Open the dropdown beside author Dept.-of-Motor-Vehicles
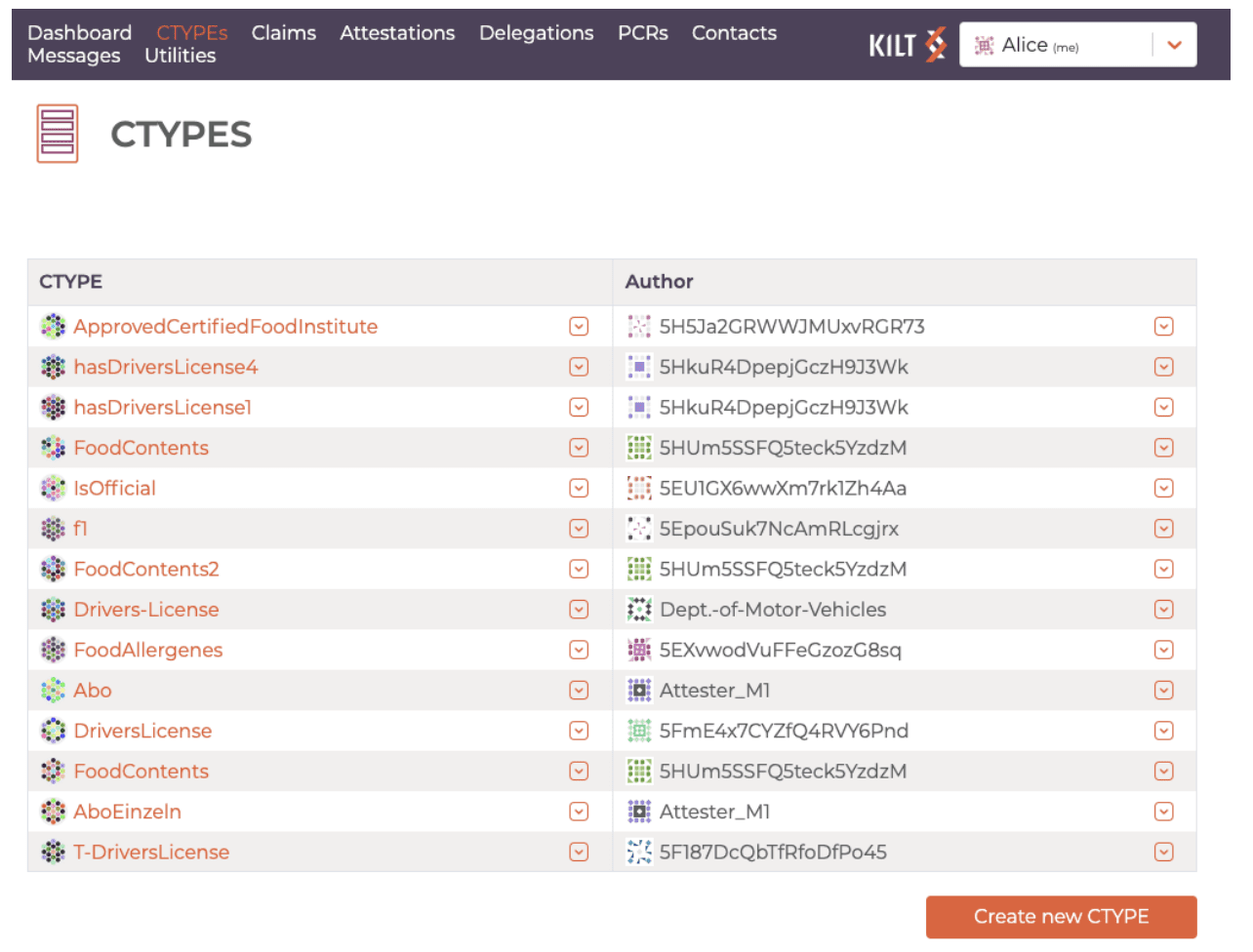The width and height of the screenshot is (1253, 952). (x=1163, y=610)
